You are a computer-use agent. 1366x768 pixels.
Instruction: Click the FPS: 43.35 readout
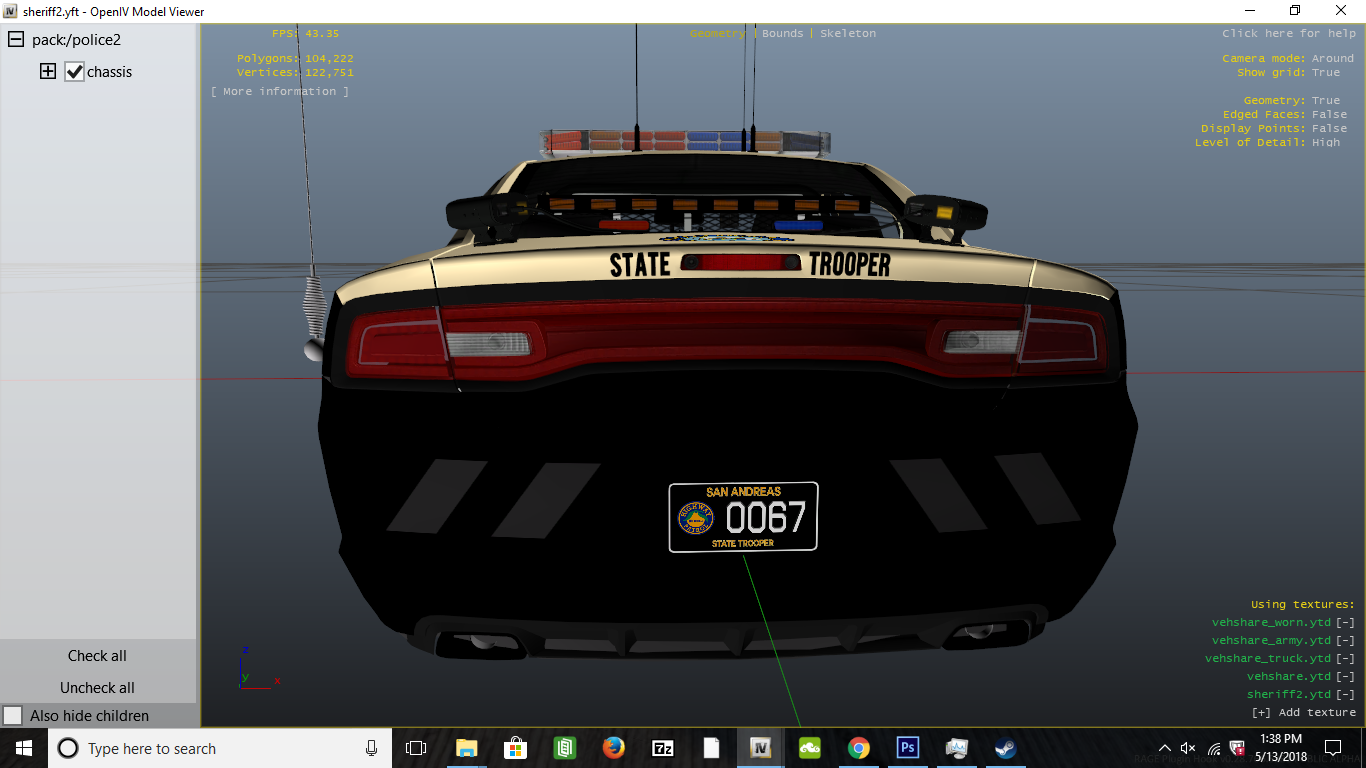click(x=305, y=34)
